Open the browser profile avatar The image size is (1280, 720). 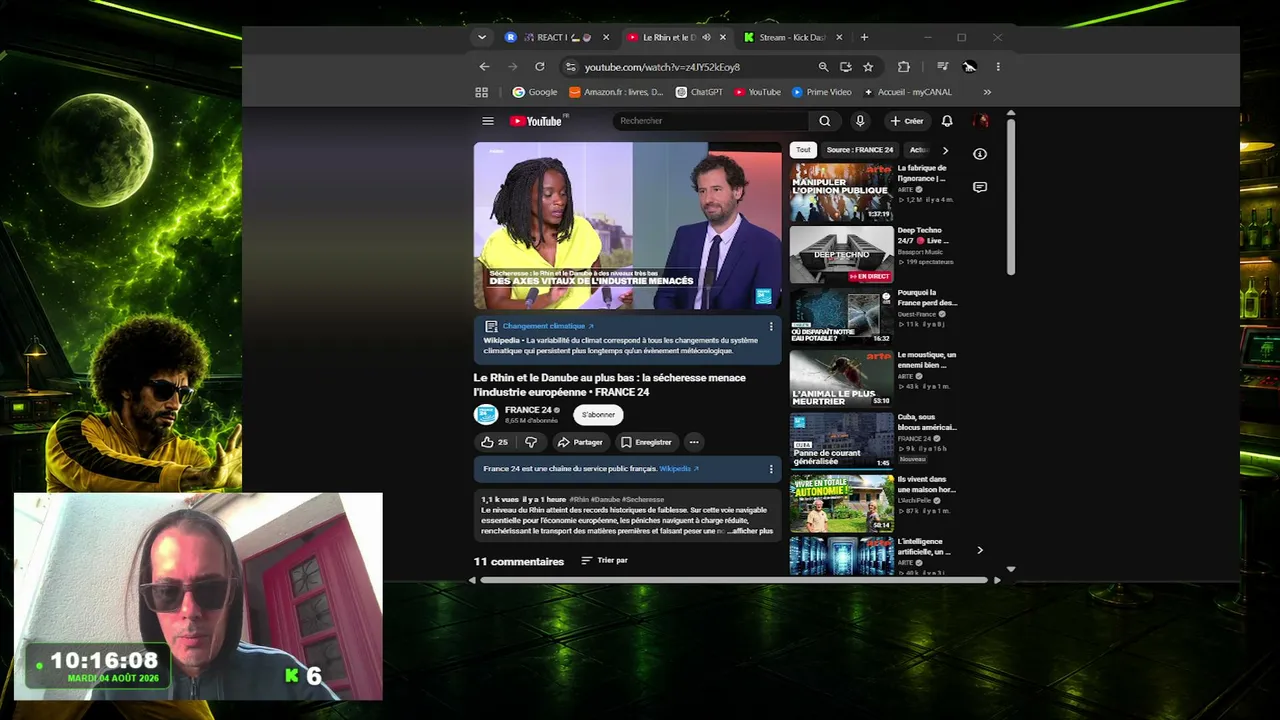[x=969, y=67]
